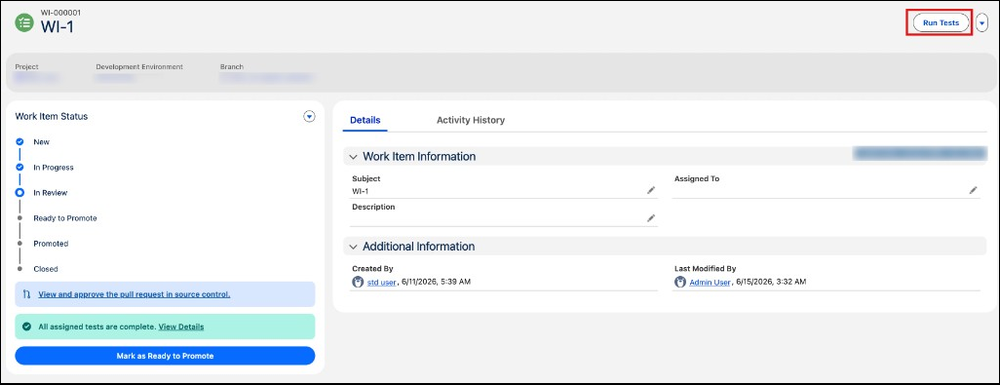Edit the Subject field with pencil icon
This screenshot has height=385, width=1000.
pyautogui.click(x=651, y=190)
